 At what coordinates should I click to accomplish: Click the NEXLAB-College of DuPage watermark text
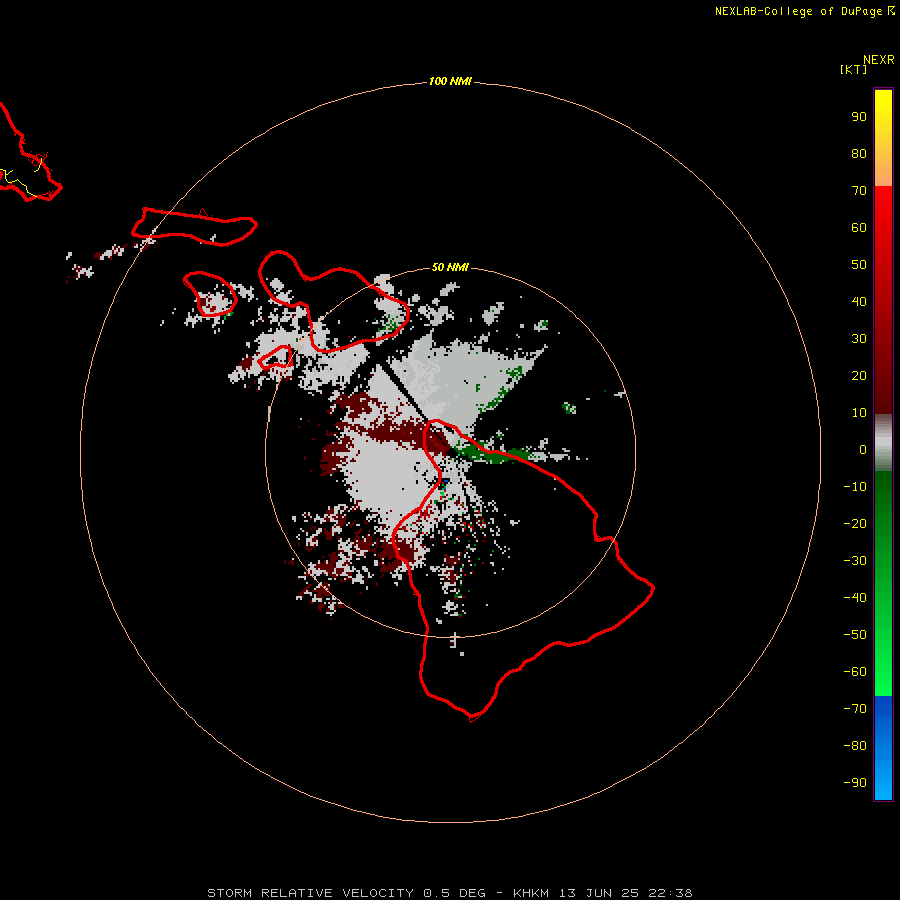804,11
